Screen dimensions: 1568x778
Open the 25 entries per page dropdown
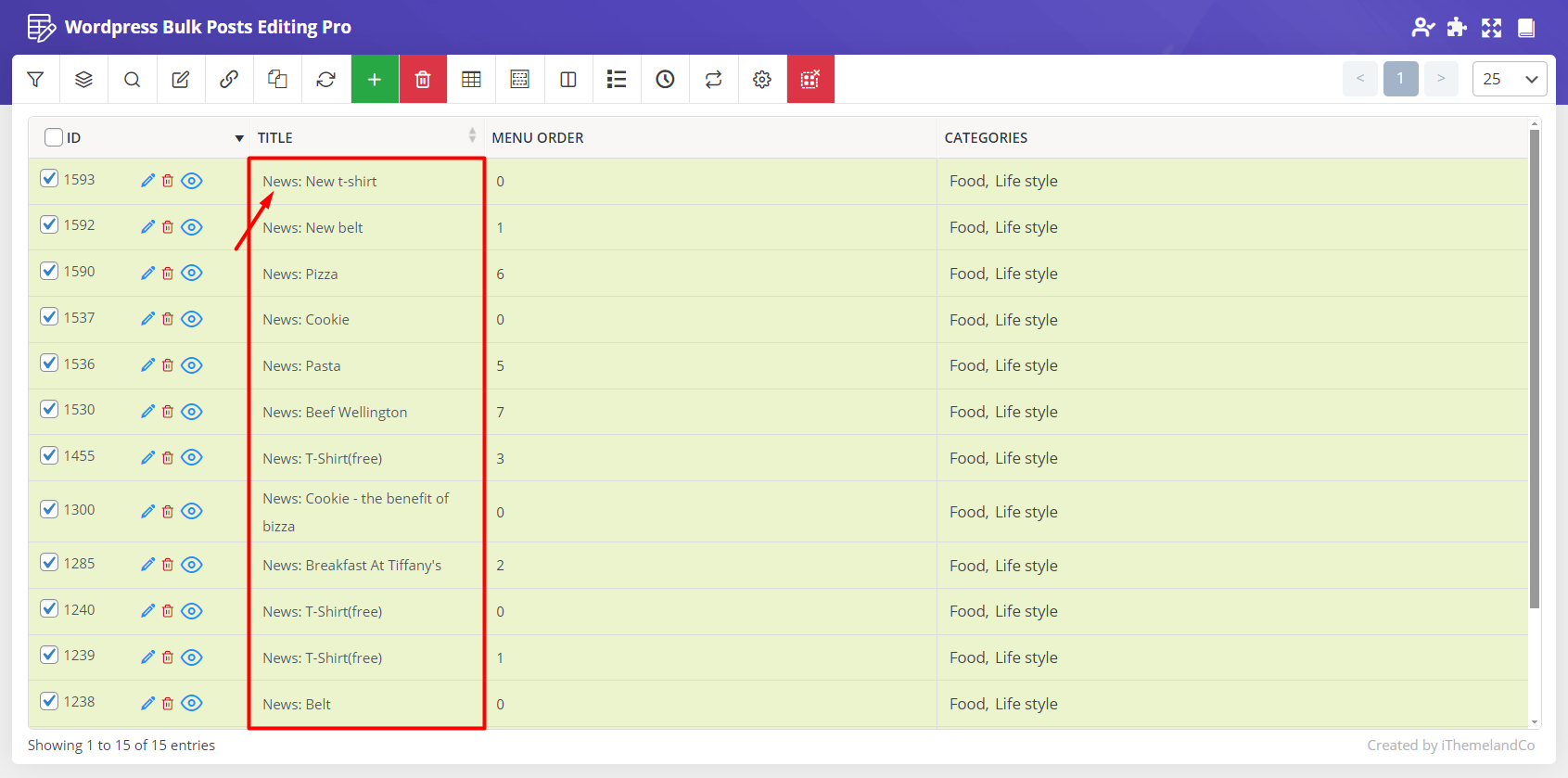click(1509, 79)
